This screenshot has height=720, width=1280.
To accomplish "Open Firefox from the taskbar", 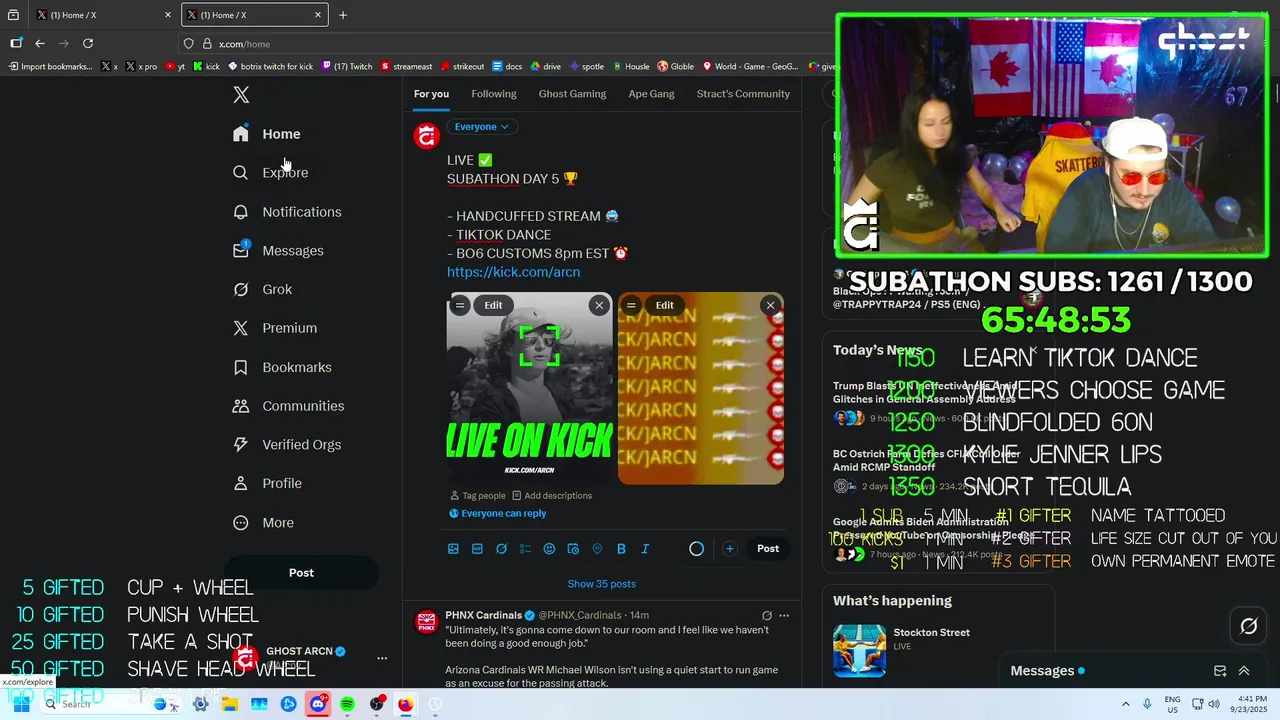I will (x=405, y=704).
